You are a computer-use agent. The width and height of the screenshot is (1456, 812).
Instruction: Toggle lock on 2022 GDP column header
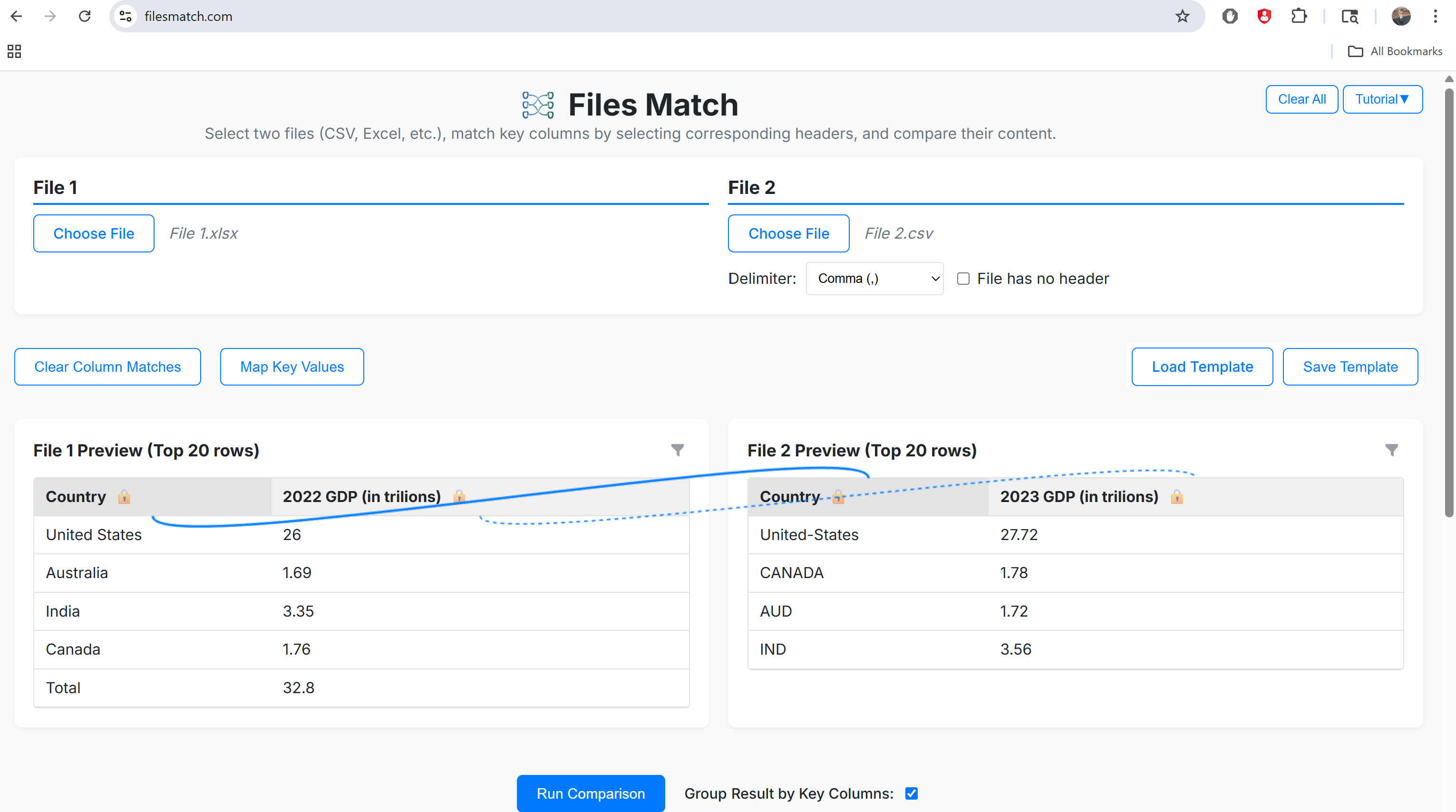click(x=459, y=496)
